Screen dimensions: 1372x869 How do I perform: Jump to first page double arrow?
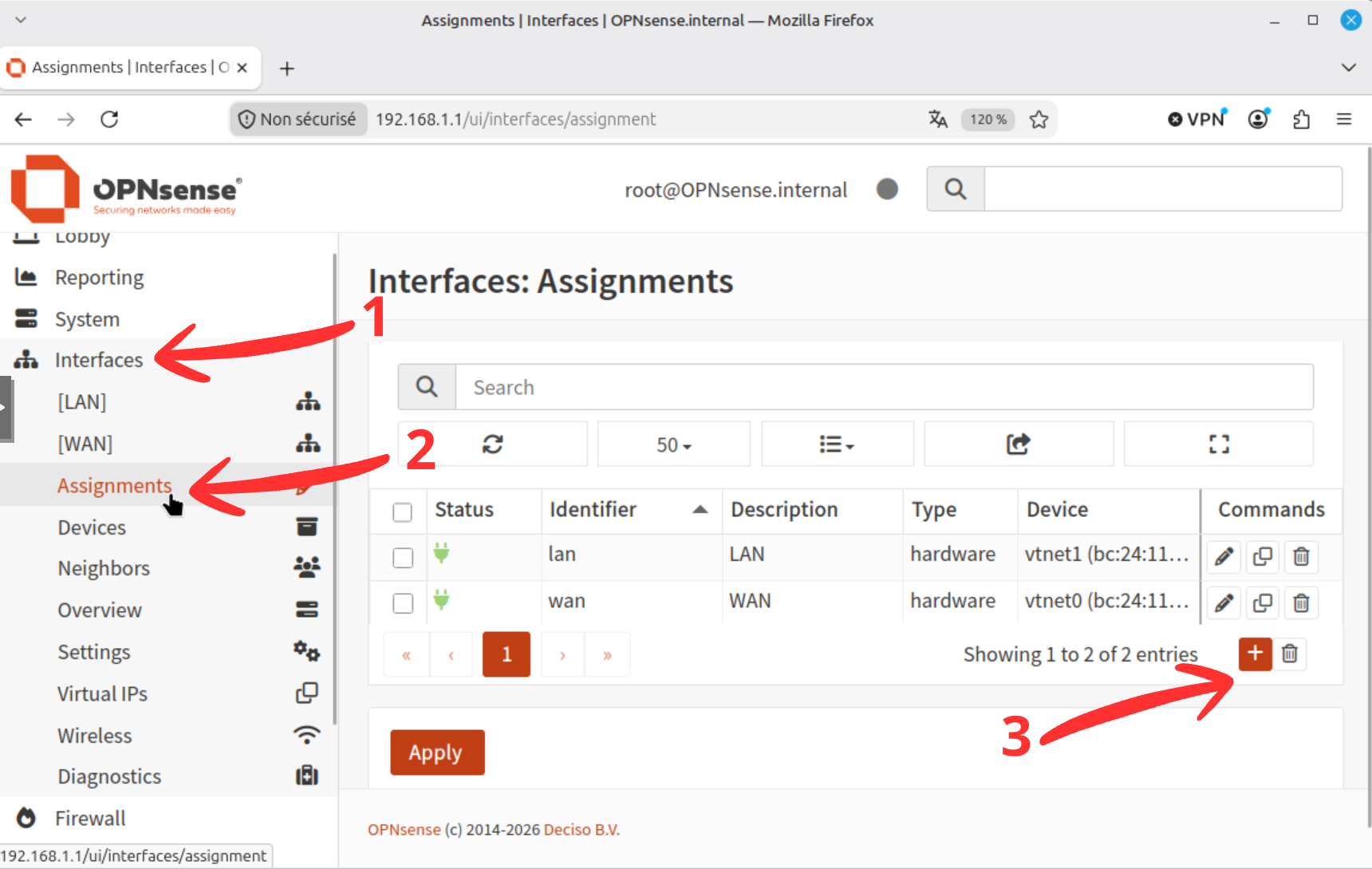click(406, 654)
